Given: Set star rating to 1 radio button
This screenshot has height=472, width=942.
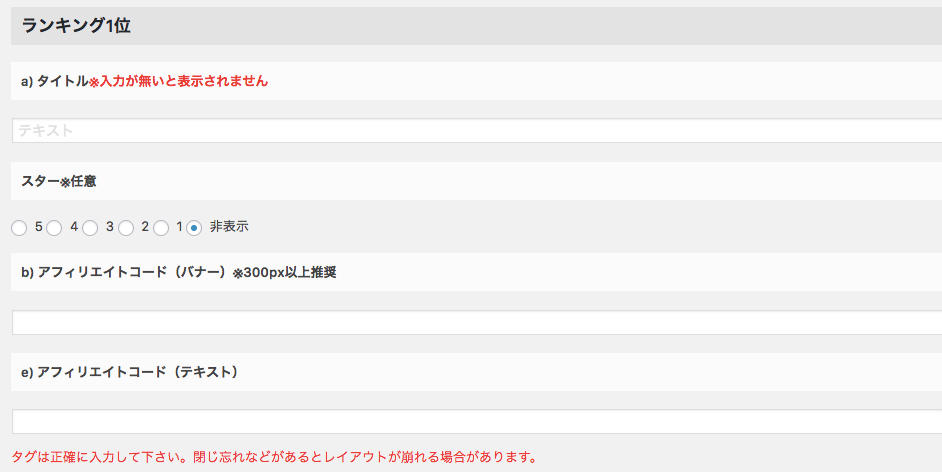Looking at the screenshot, I should point(161,228).
